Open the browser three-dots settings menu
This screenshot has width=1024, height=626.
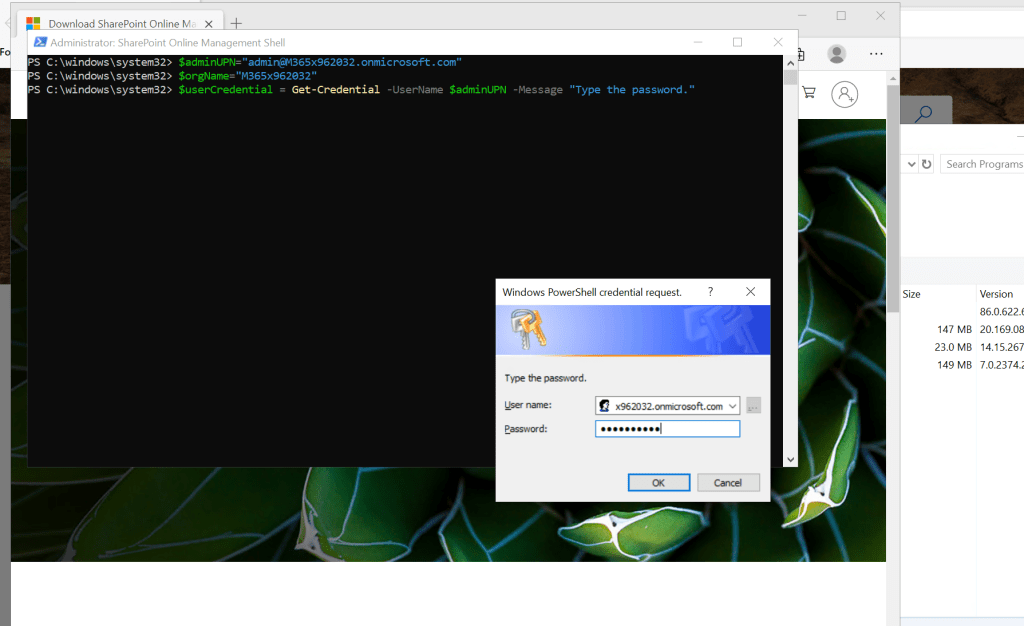[876, 54]
